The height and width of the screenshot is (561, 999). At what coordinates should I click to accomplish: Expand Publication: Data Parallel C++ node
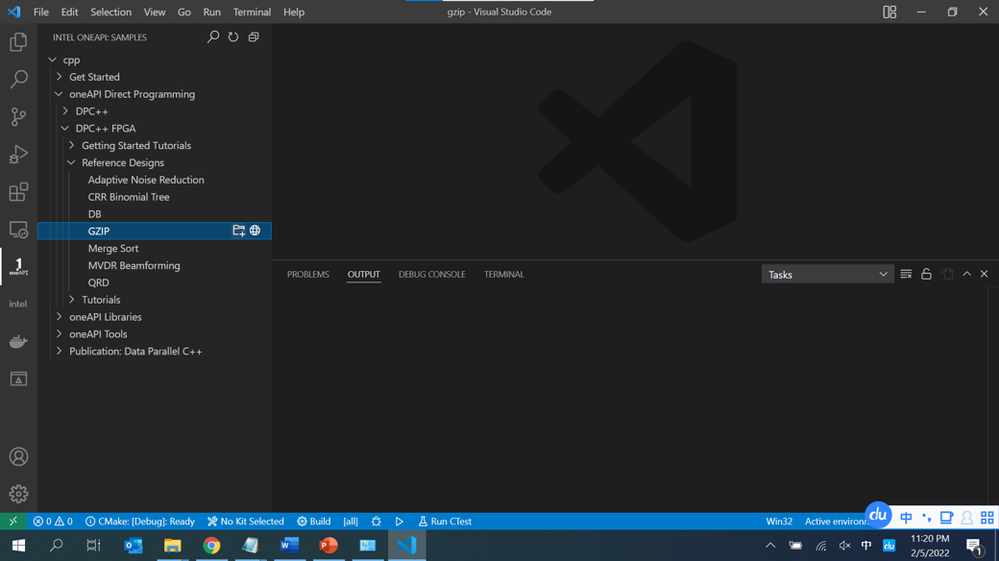59,352
